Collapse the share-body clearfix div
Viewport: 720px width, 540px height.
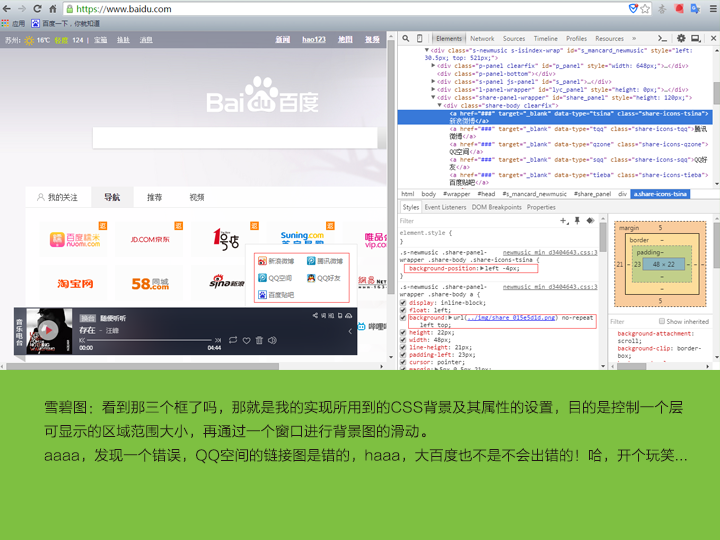[x=439, y=105]
